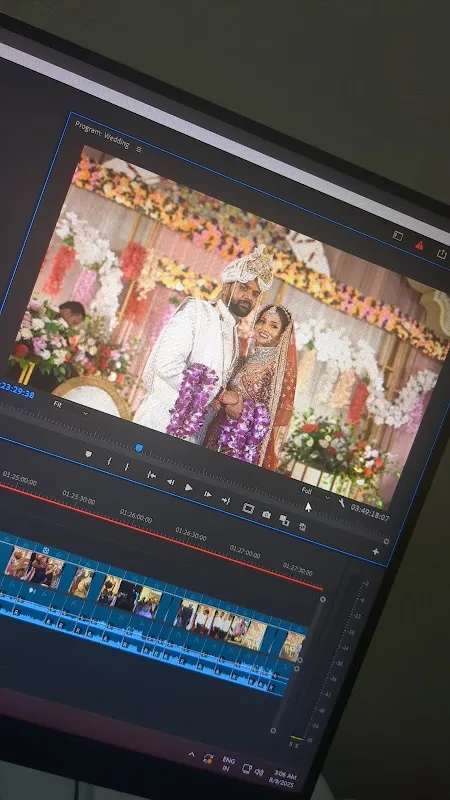Click the duration text 03:49:18:07
The width and height of the screenshot is (450, 800).
click(370, 513)
